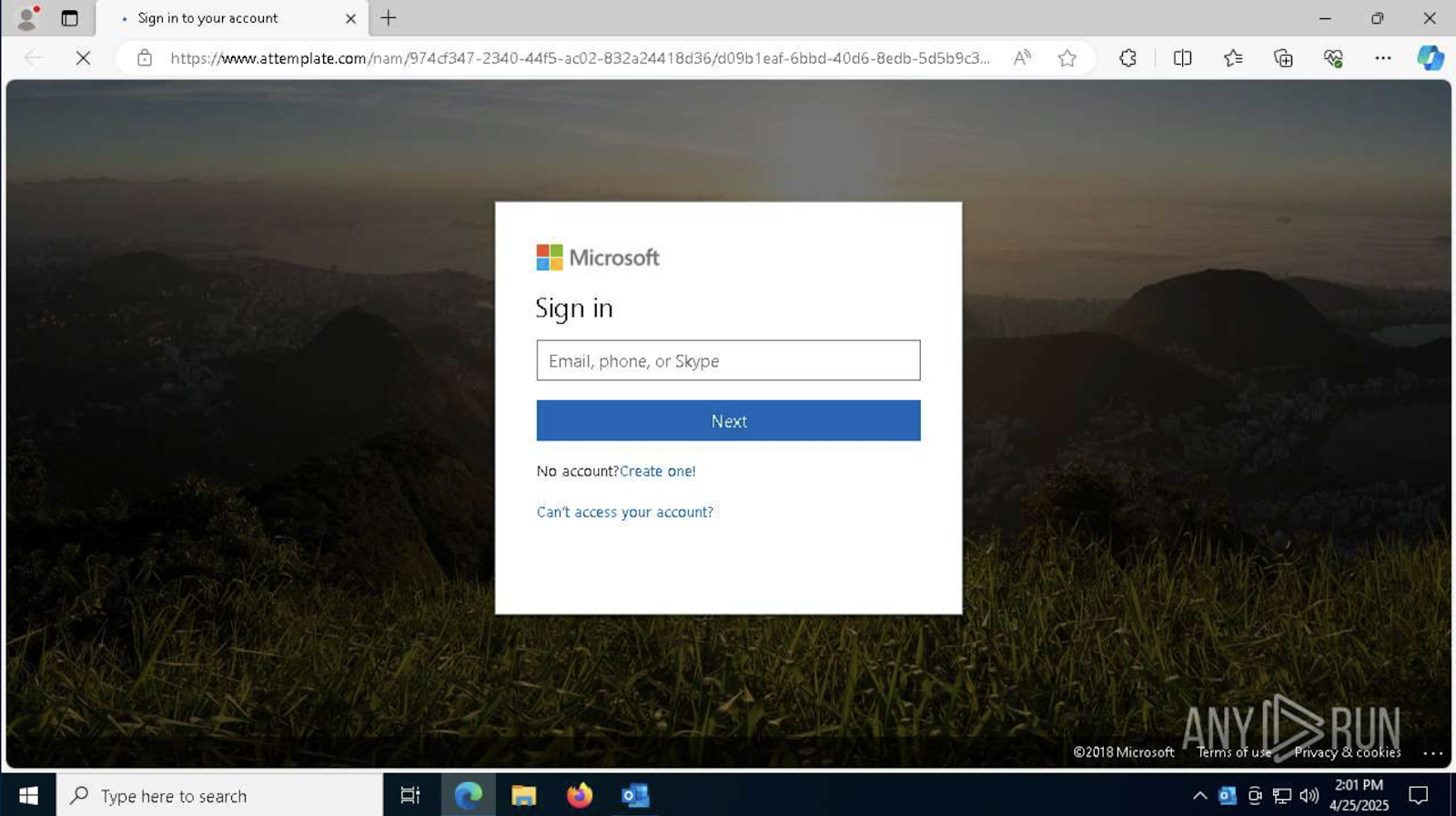The image size is (1456, 816).
Task: Click the Next button
Action: 728,420
